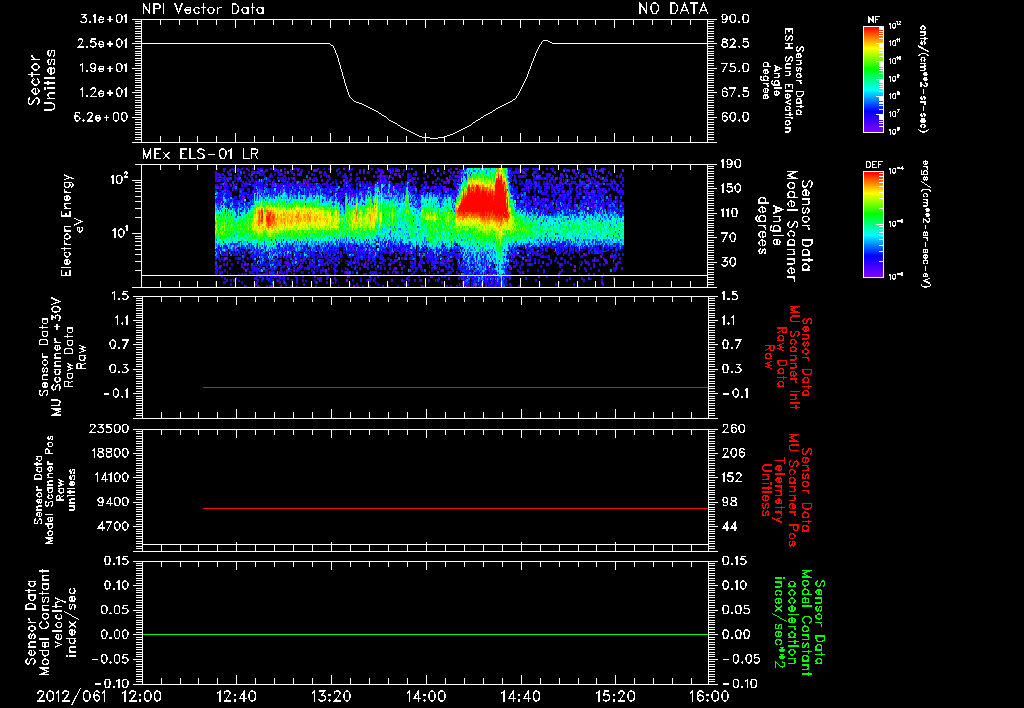This screenshot has height=708, width=1024.
Task: Click the red line in Scanner Pos panel
Action: click(455, 508)
